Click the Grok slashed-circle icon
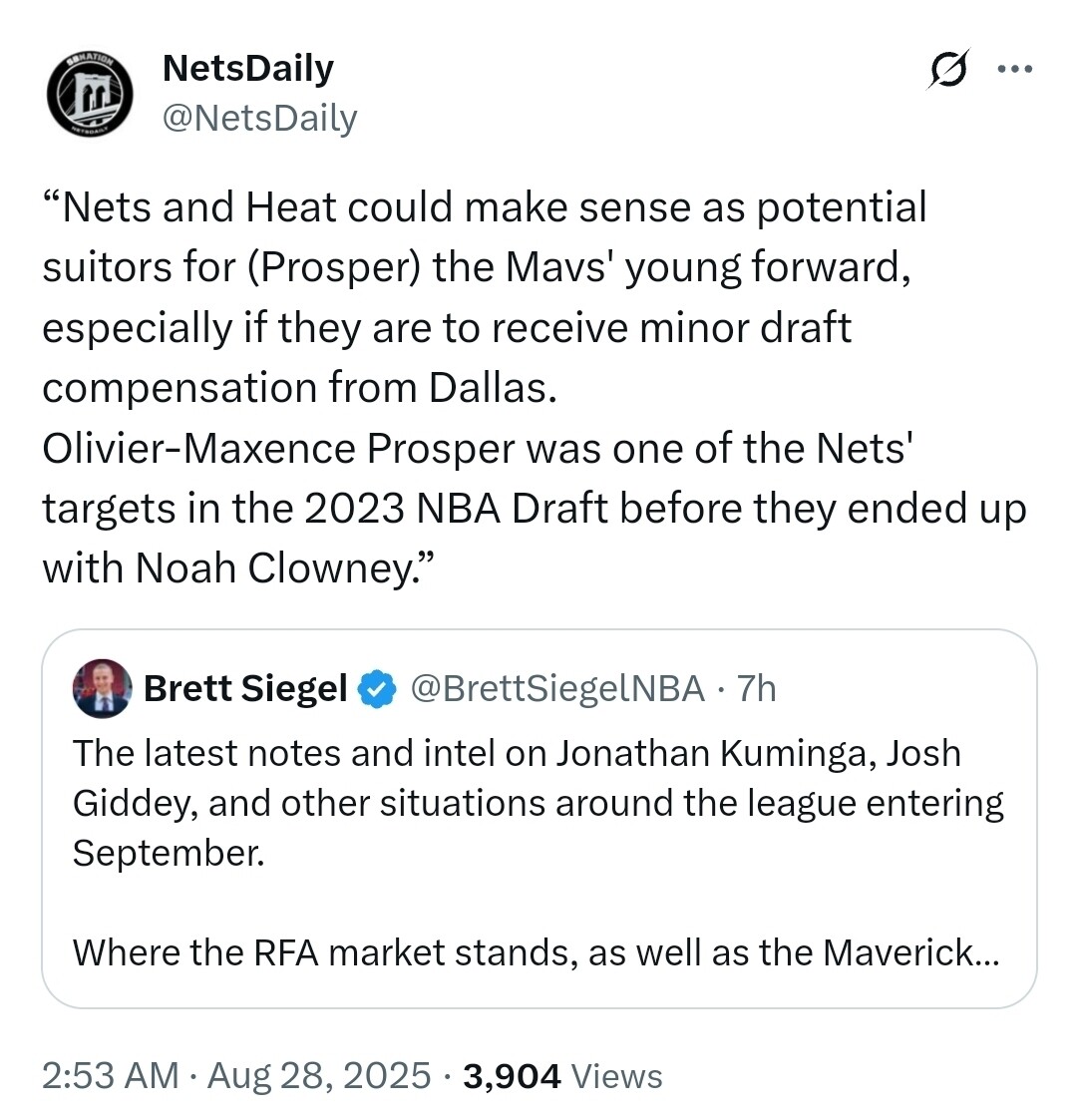The image size is (1077, 1120). (946, 70)
